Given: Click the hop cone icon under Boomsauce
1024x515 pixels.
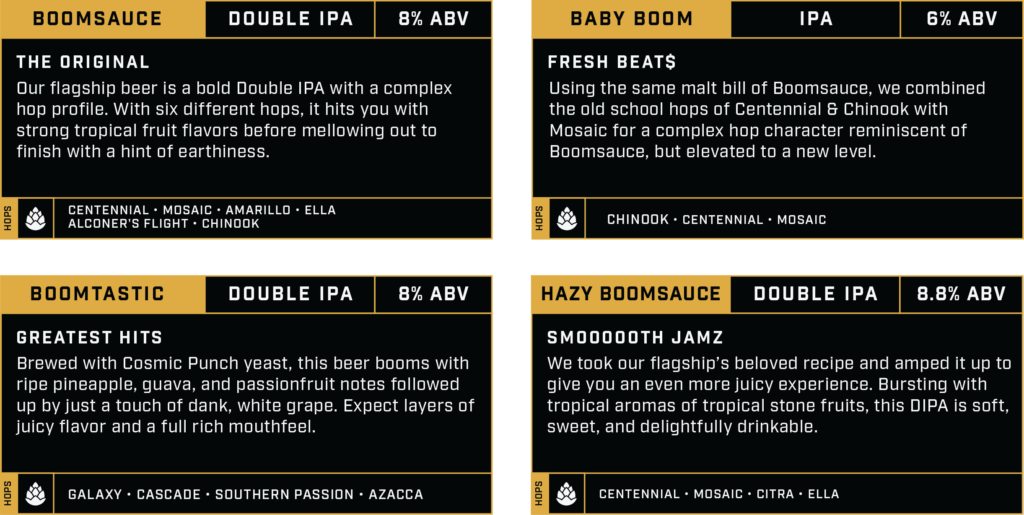Looking at the screenshot, I should point(34,217).
